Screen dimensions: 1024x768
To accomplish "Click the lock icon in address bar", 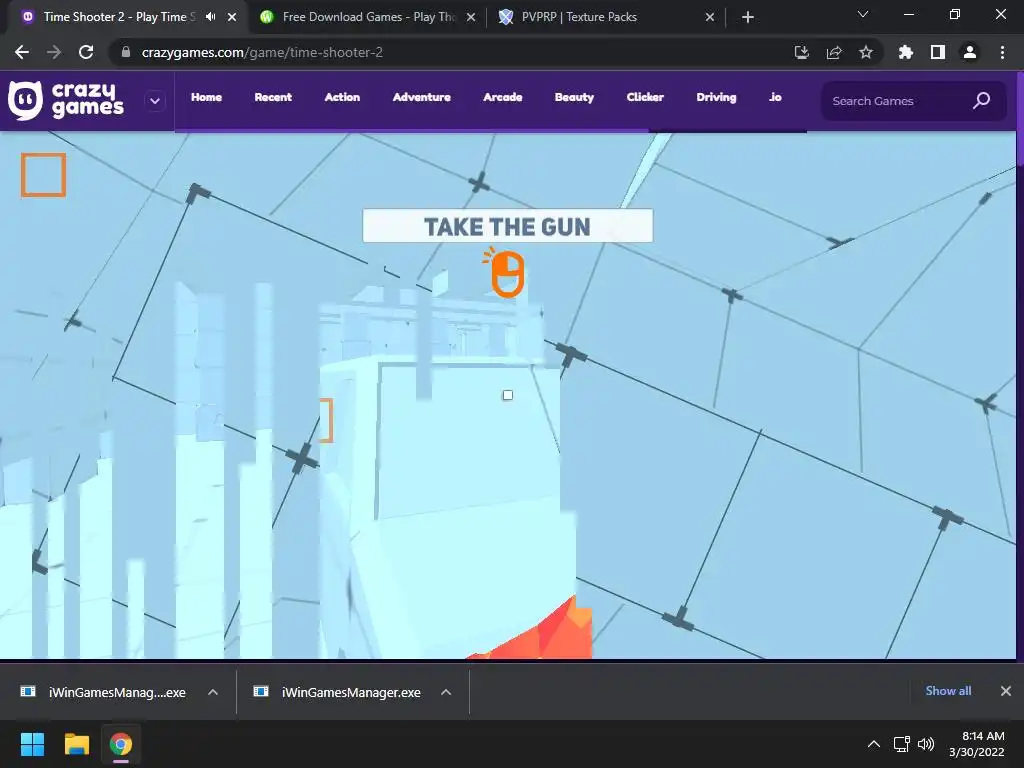I will tap(125, 52).
